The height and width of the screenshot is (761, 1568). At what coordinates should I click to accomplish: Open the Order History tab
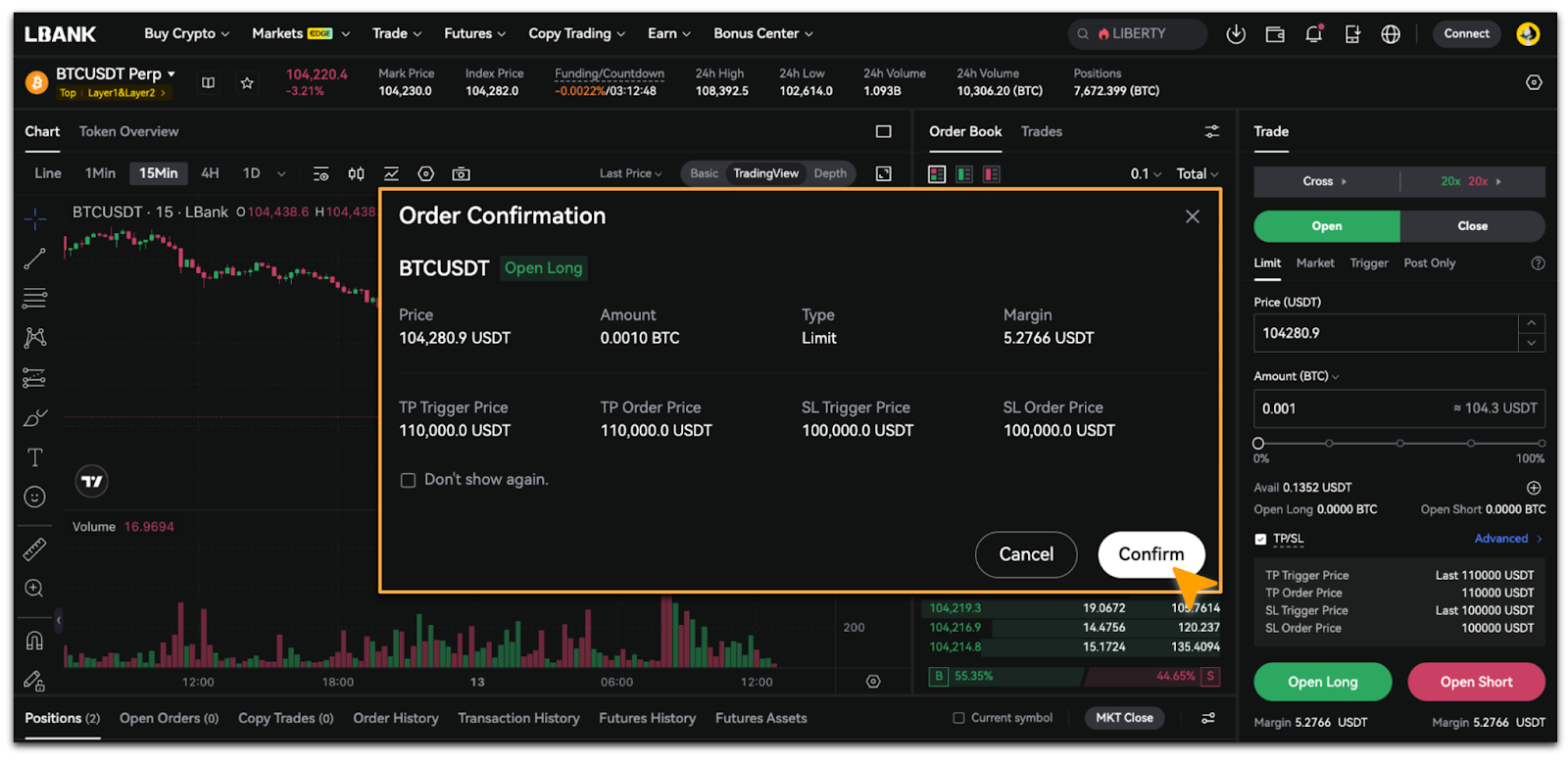click(395, 718)
